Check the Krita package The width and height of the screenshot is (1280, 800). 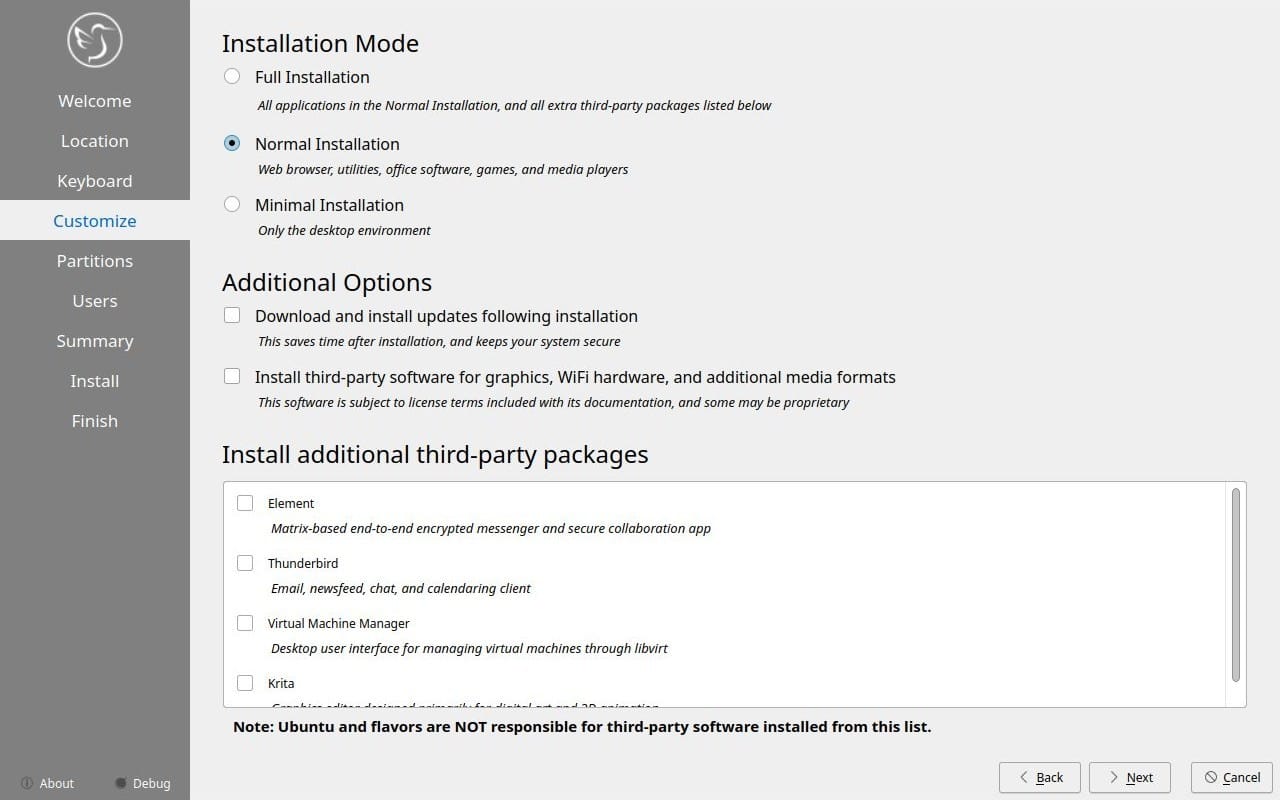click(245, 683)
